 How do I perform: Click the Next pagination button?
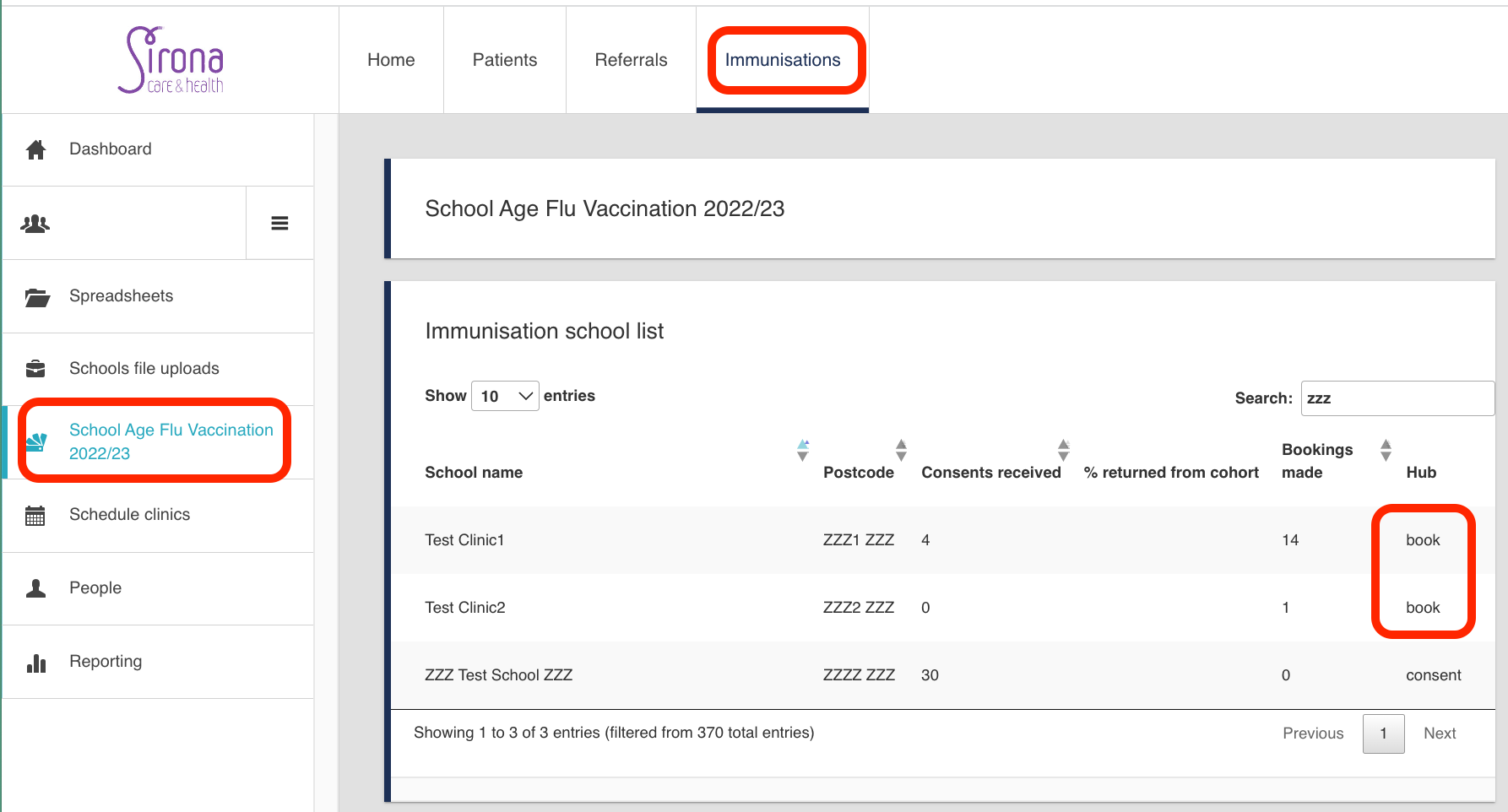point(1439,734)
